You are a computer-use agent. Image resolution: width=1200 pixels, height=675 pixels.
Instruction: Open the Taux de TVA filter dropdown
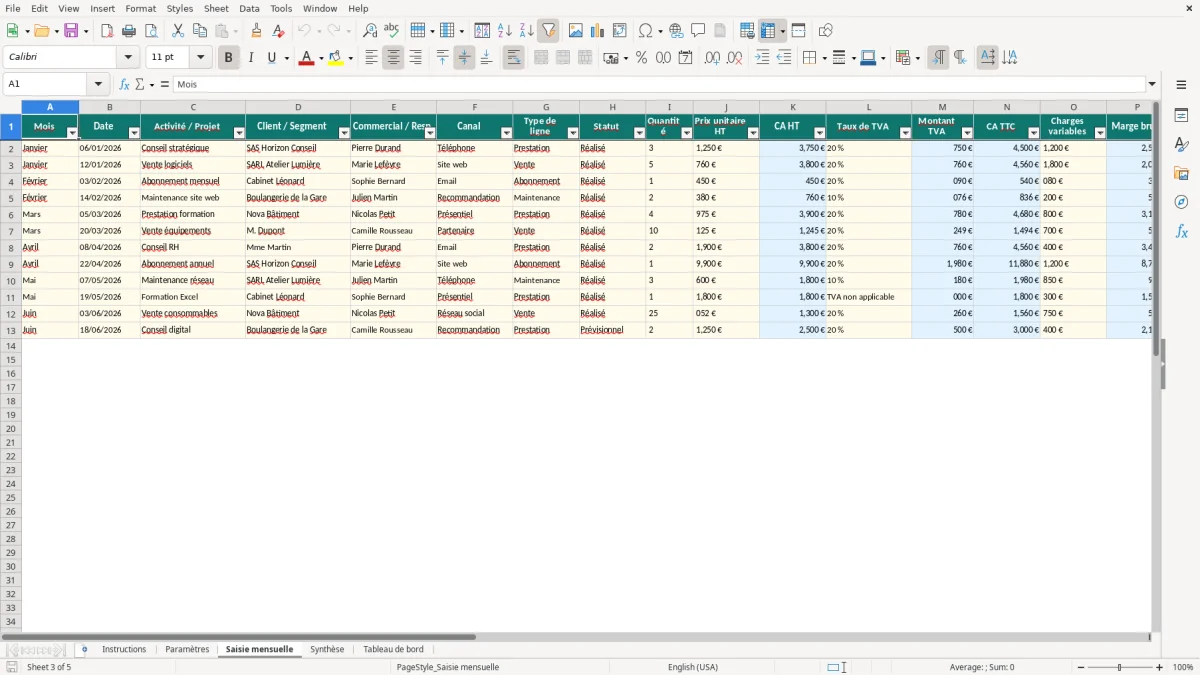point(905,133)
